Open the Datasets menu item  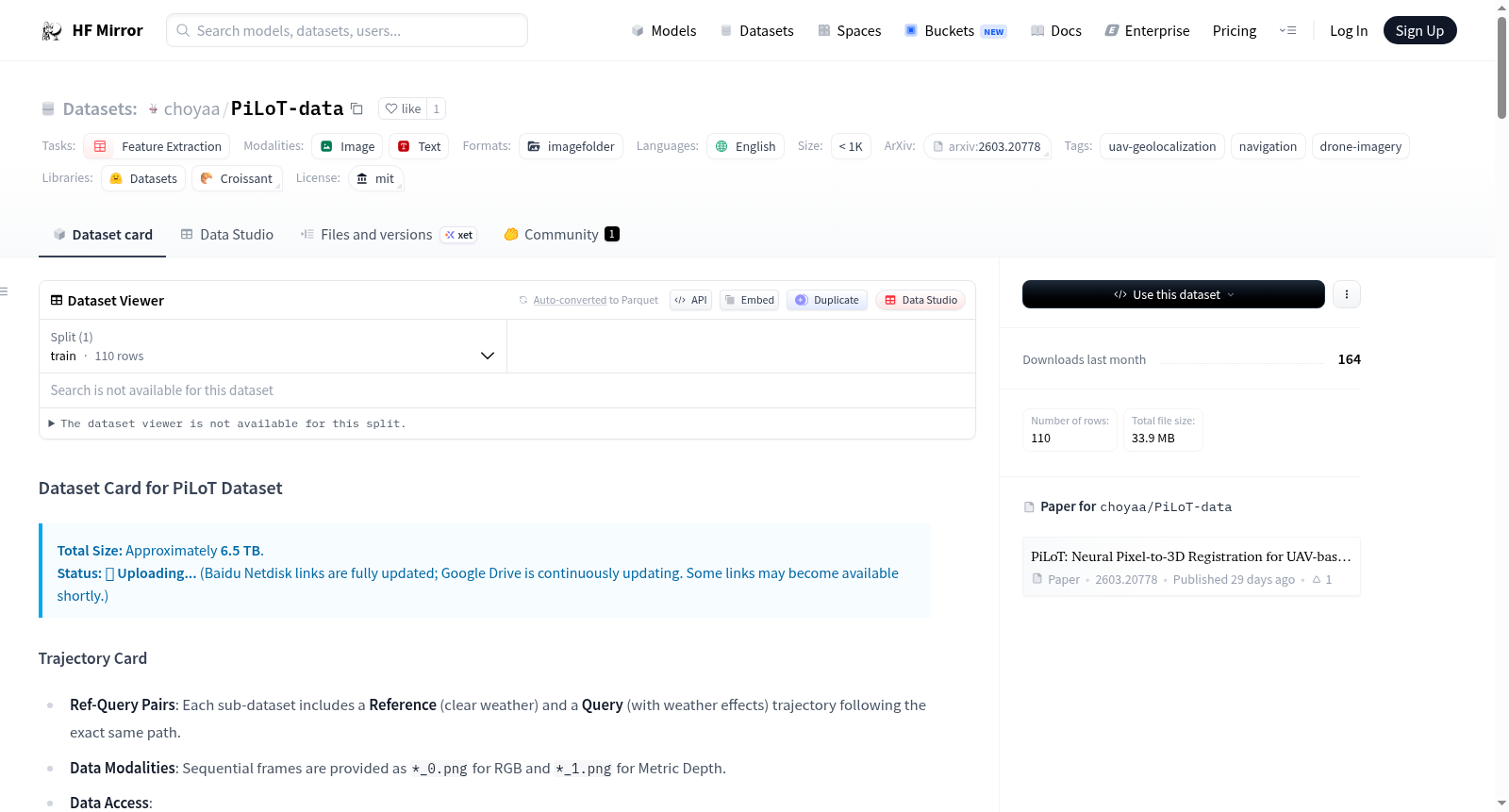(756, 31)
